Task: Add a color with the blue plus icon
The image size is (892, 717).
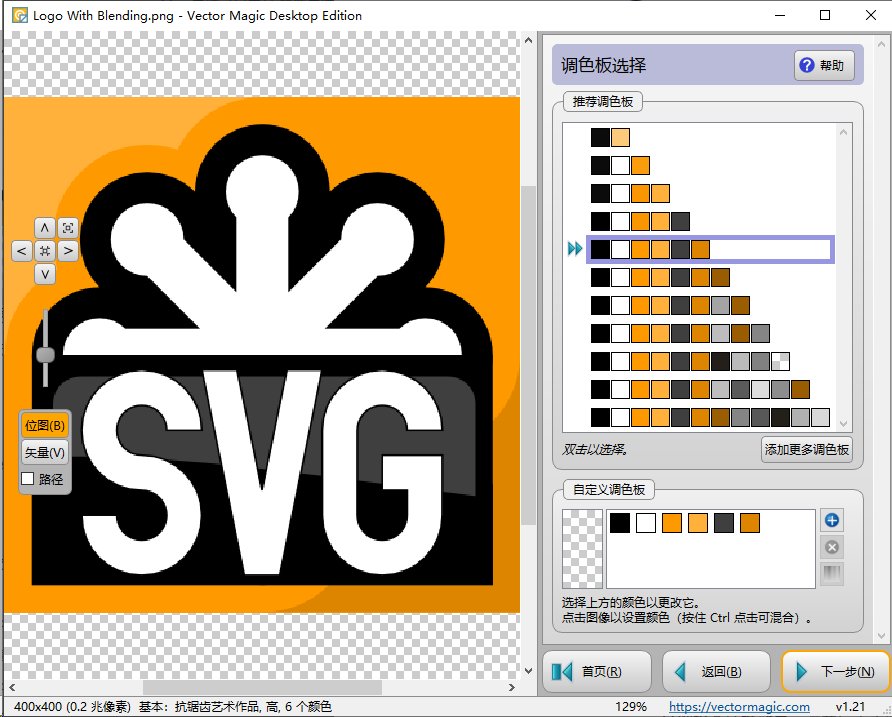Action: click(832, 520)
